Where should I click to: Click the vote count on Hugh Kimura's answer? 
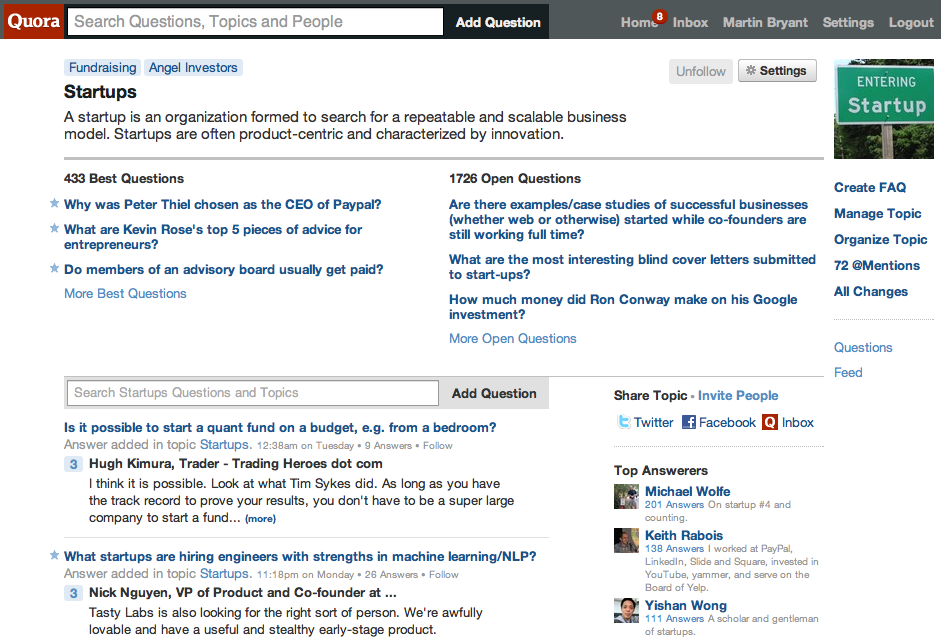(x=73, y=464)
